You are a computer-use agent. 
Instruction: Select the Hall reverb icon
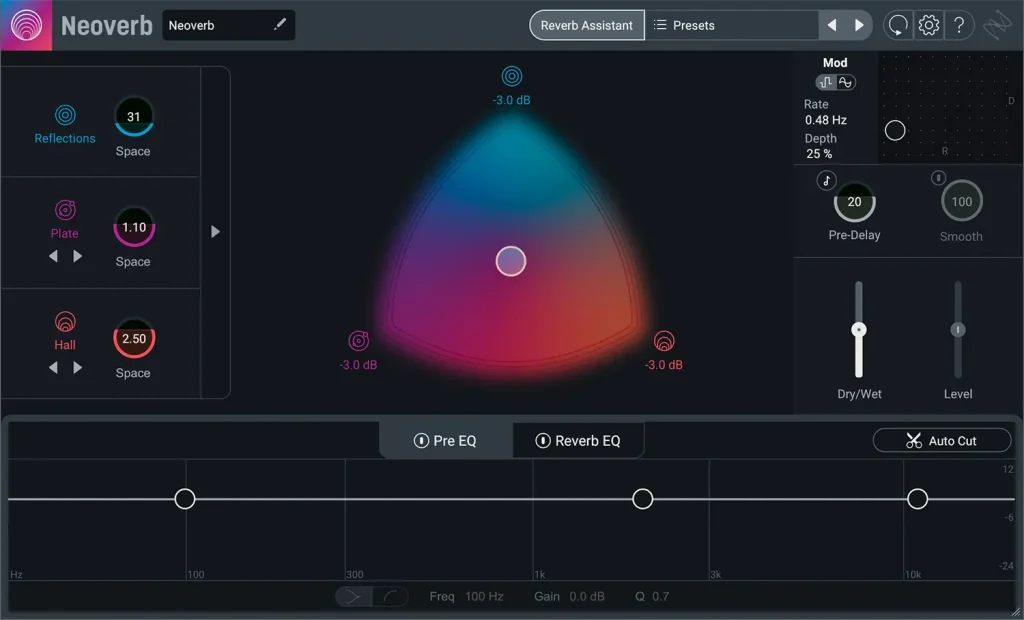tap(63, 324)
